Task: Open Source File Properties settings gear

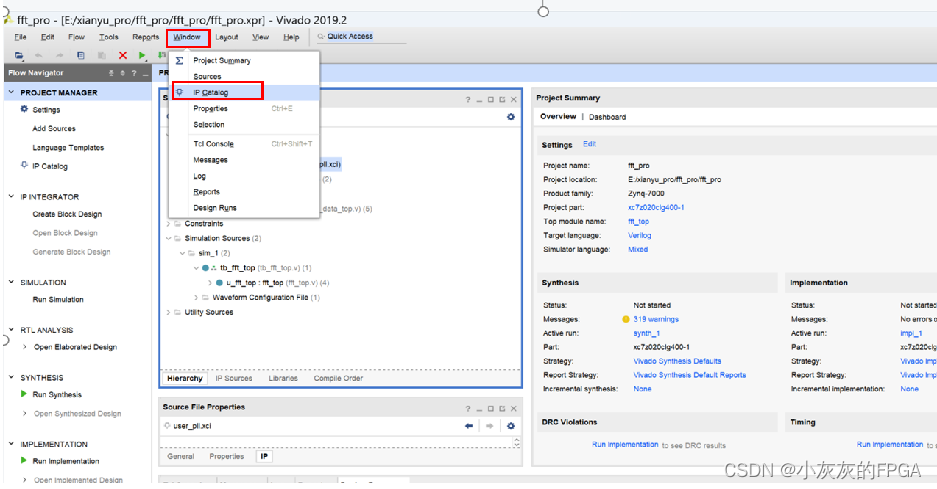Action: point(511,426)
